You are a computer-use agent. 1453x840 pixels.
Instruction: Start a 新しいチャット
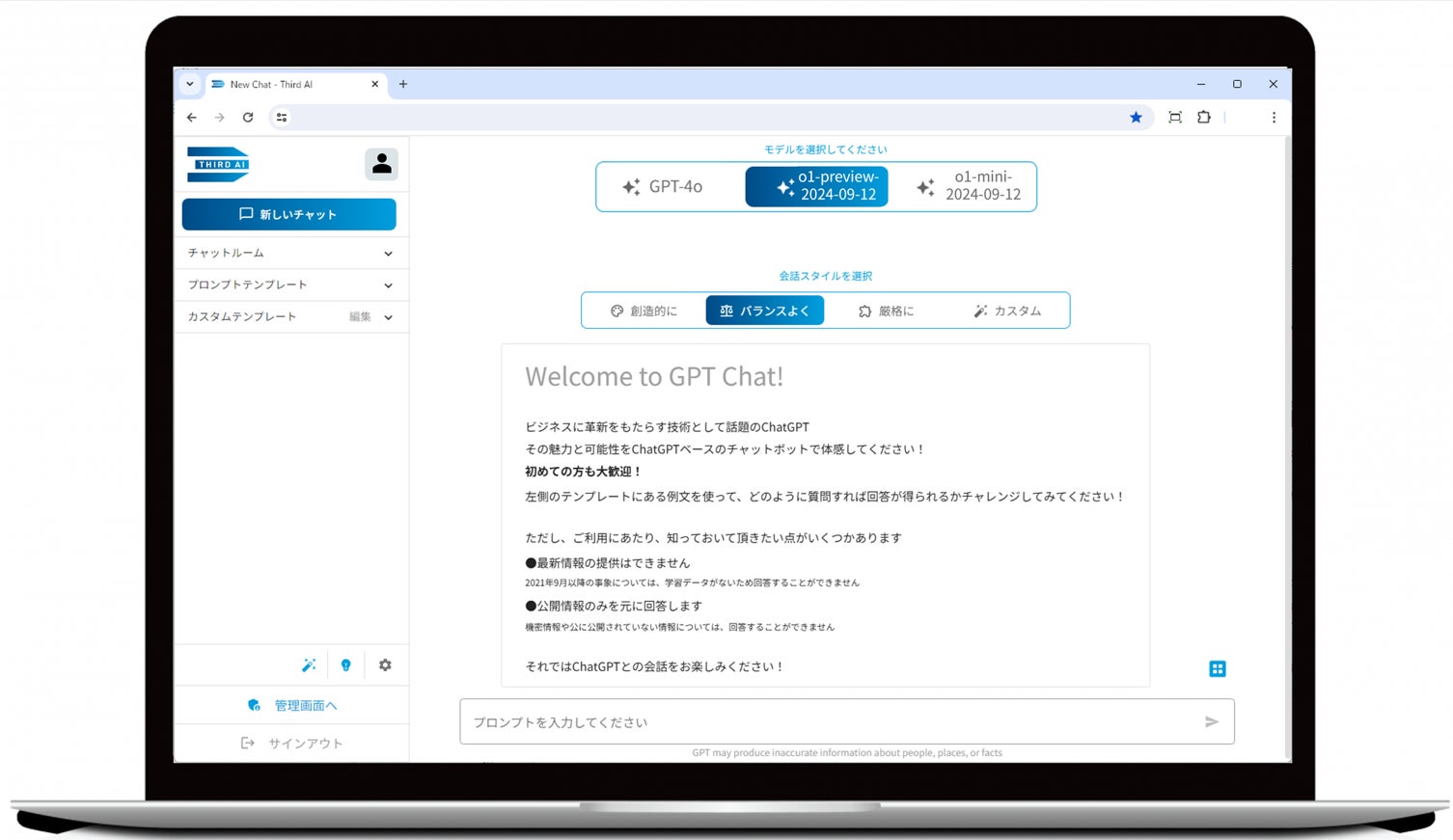click(x=289, y=213)
